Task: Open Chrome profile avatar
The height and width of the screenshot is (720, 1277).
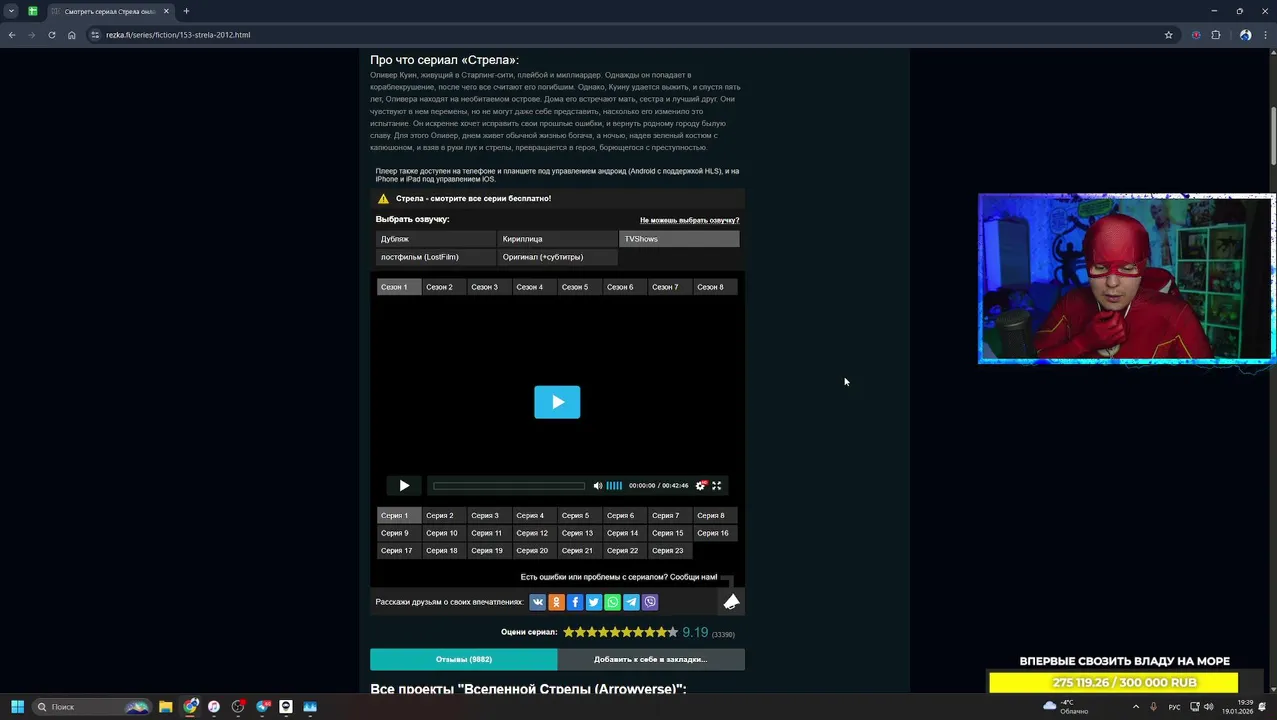Action: 1245,35
